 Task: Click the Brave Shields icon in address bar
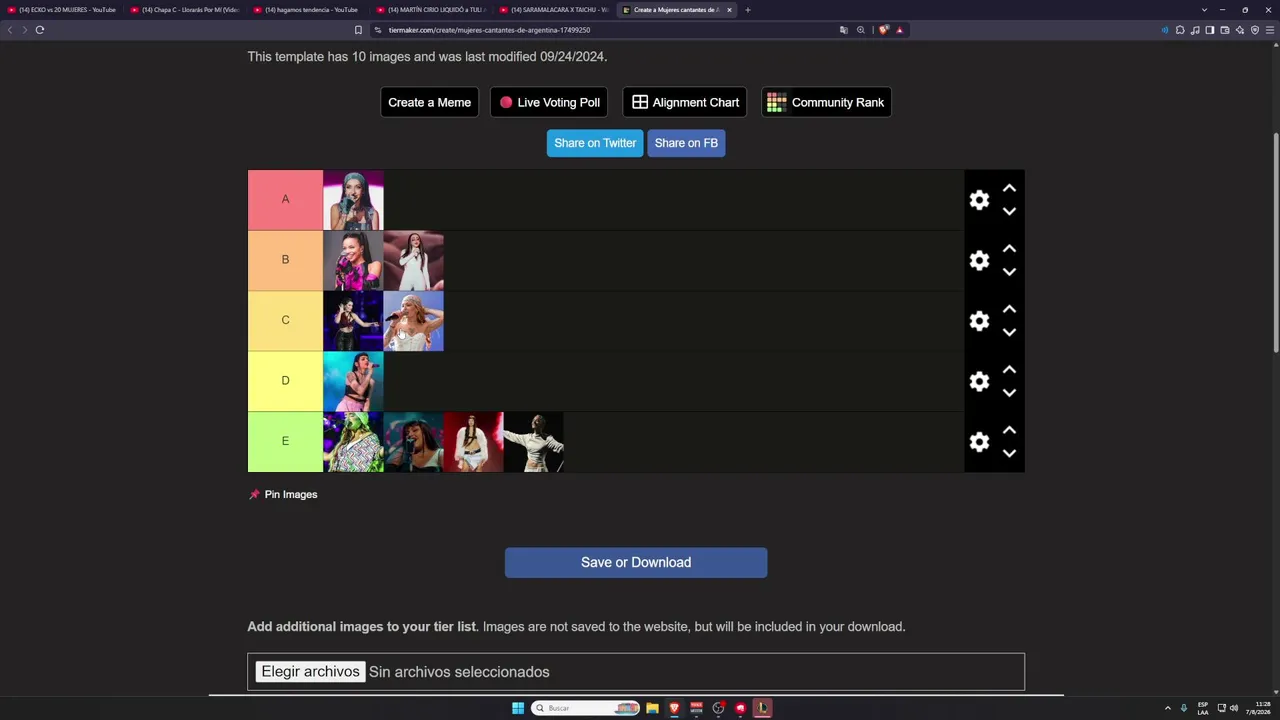pyautogui.click(x=884, y=30)
